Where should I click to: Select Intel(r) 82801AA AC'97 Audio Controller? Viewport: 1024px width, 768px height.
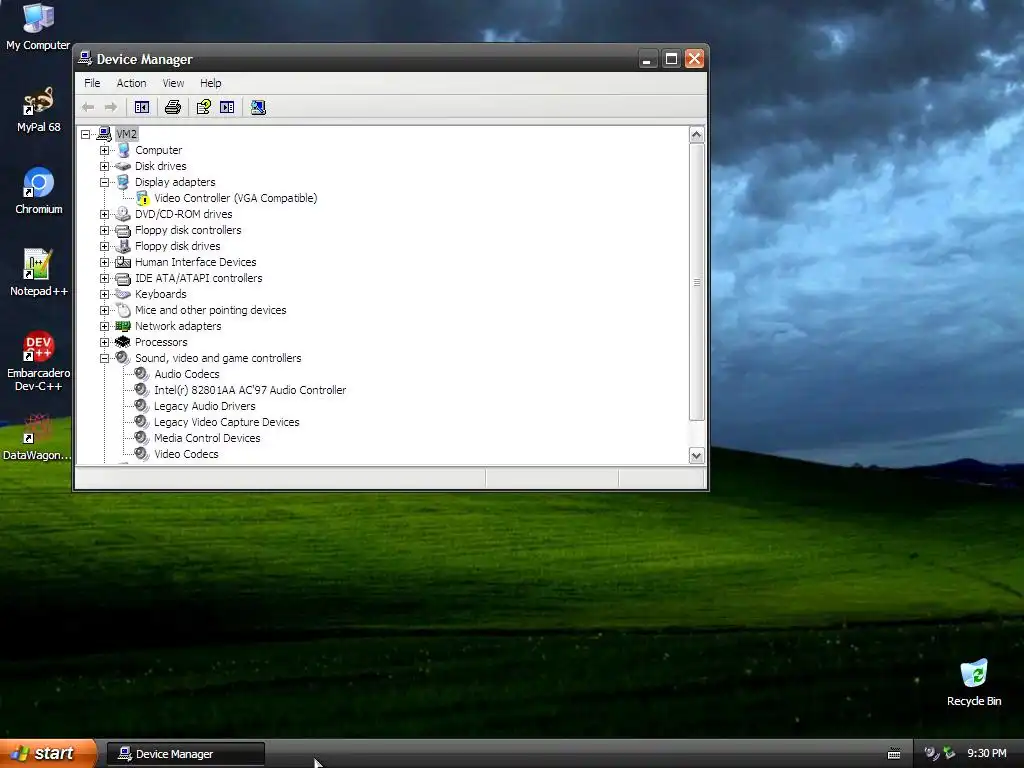point(250,391)
